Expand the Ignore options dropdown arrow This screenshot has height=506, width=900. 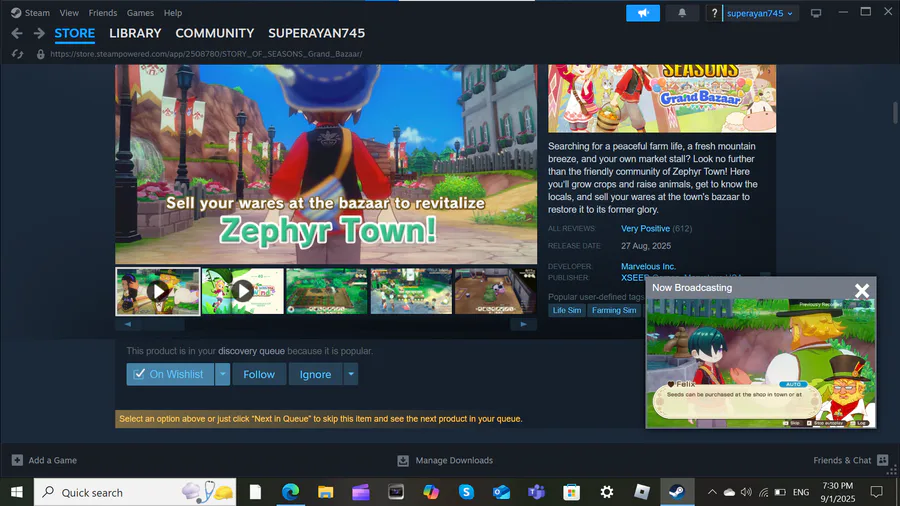pyautogui.click(x=351, y=374)
